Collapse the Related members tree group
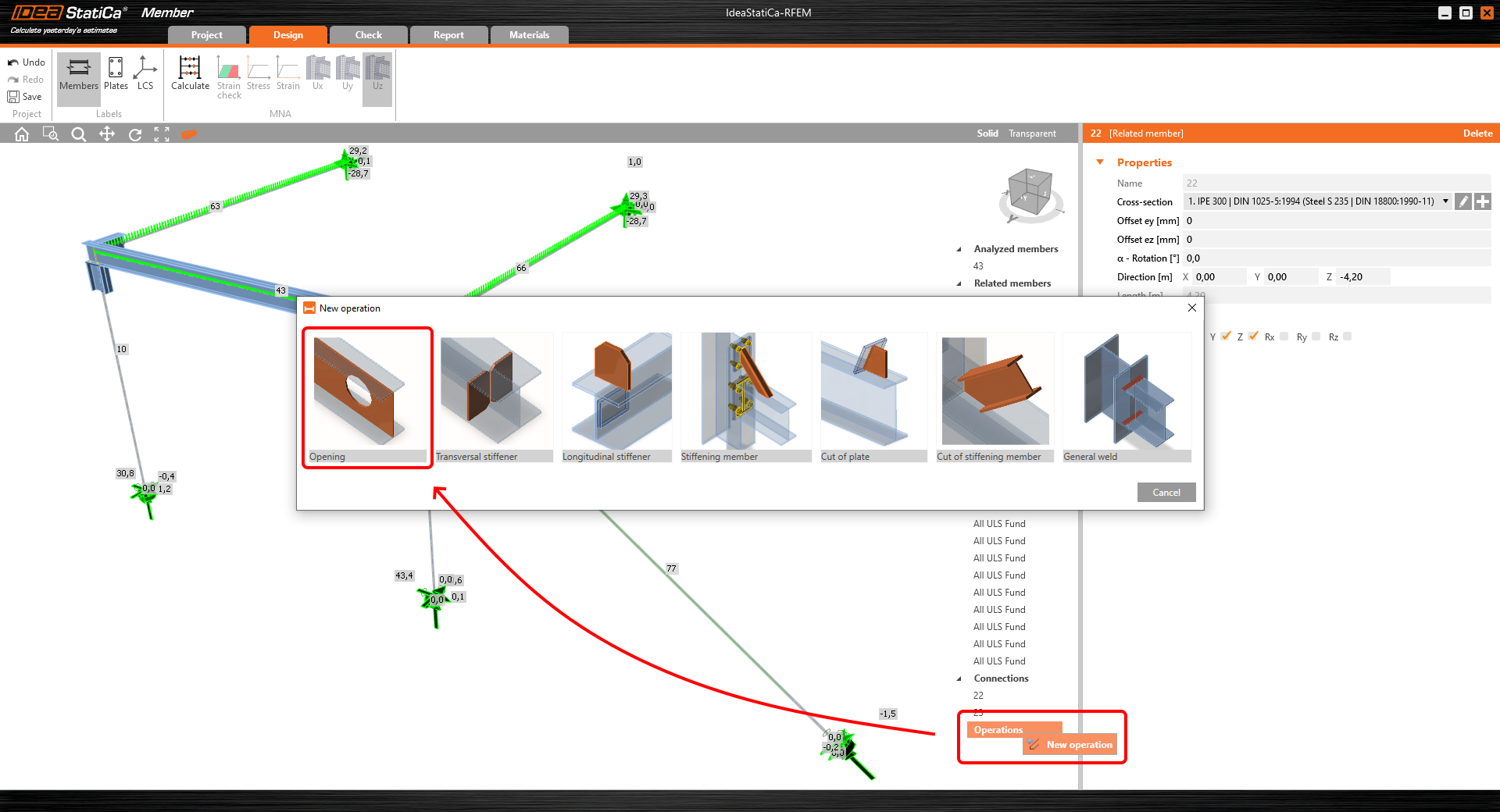 coord(959,283)
